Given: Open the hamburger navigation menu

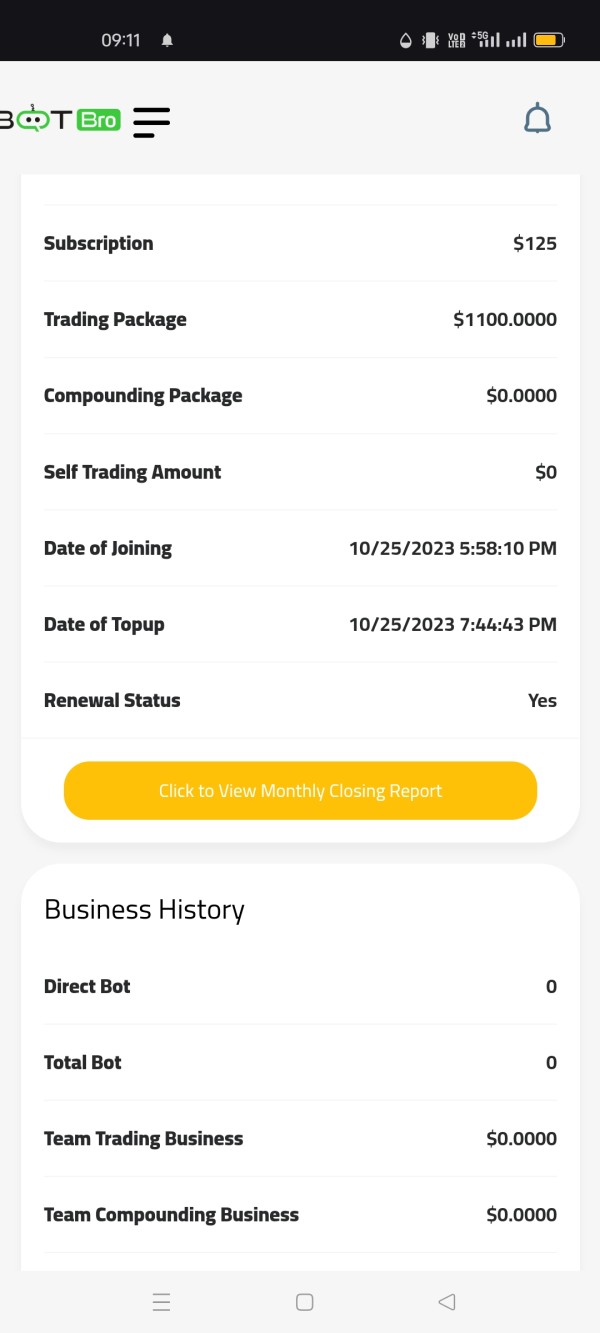Looking at the screenshot, I should pos(151,121).
